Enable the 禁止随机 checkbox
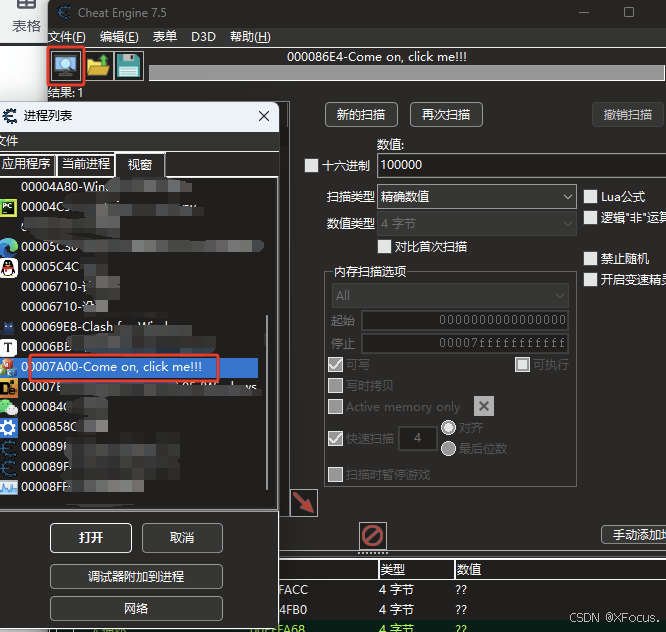The width and height of the screenshot is (666, 632). pyautogui.click(x=590, y=258)
